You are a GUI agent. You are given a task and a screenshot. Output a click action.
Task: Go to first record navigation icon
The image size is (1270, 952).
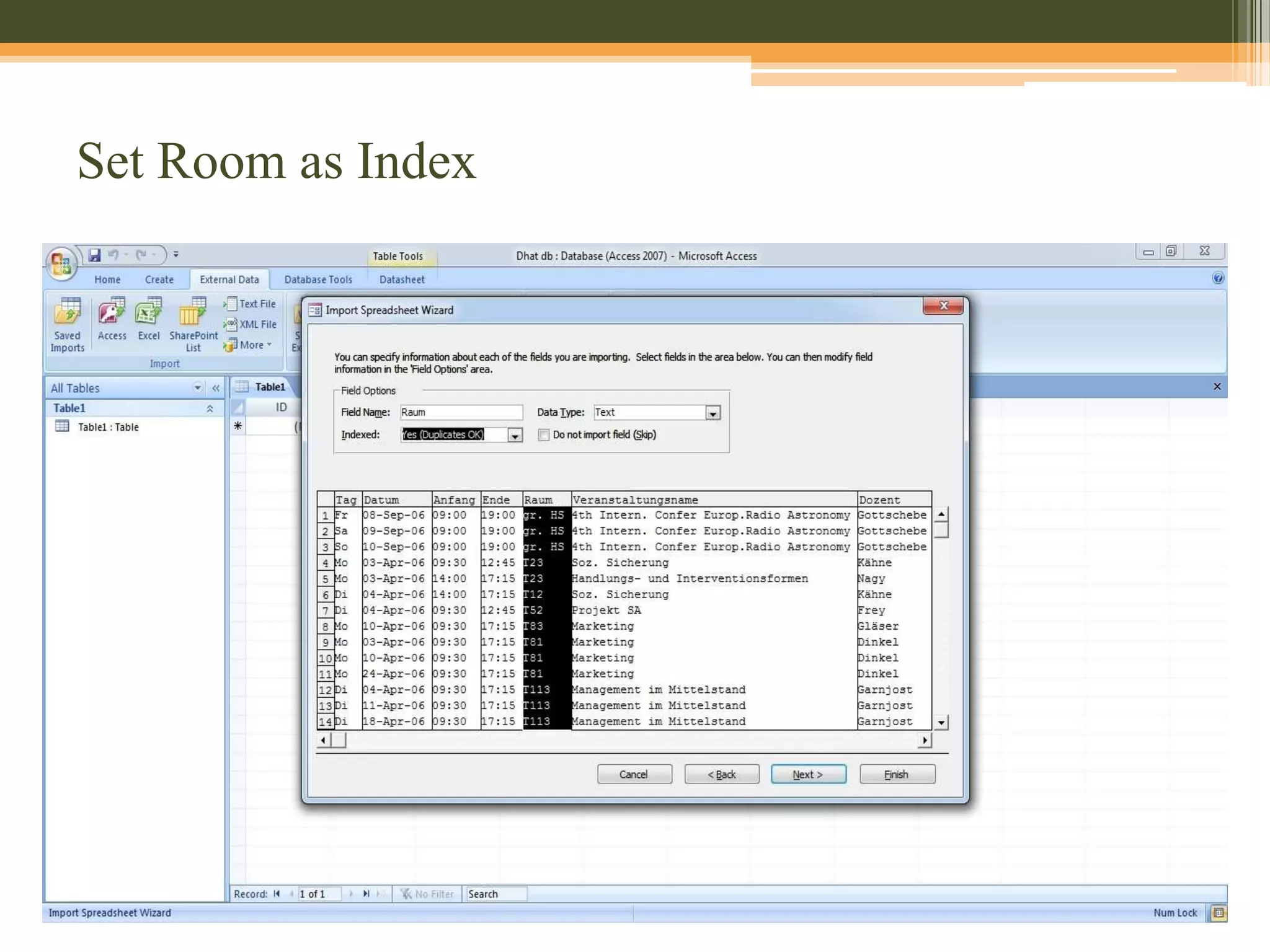click(x=277, y=894)
